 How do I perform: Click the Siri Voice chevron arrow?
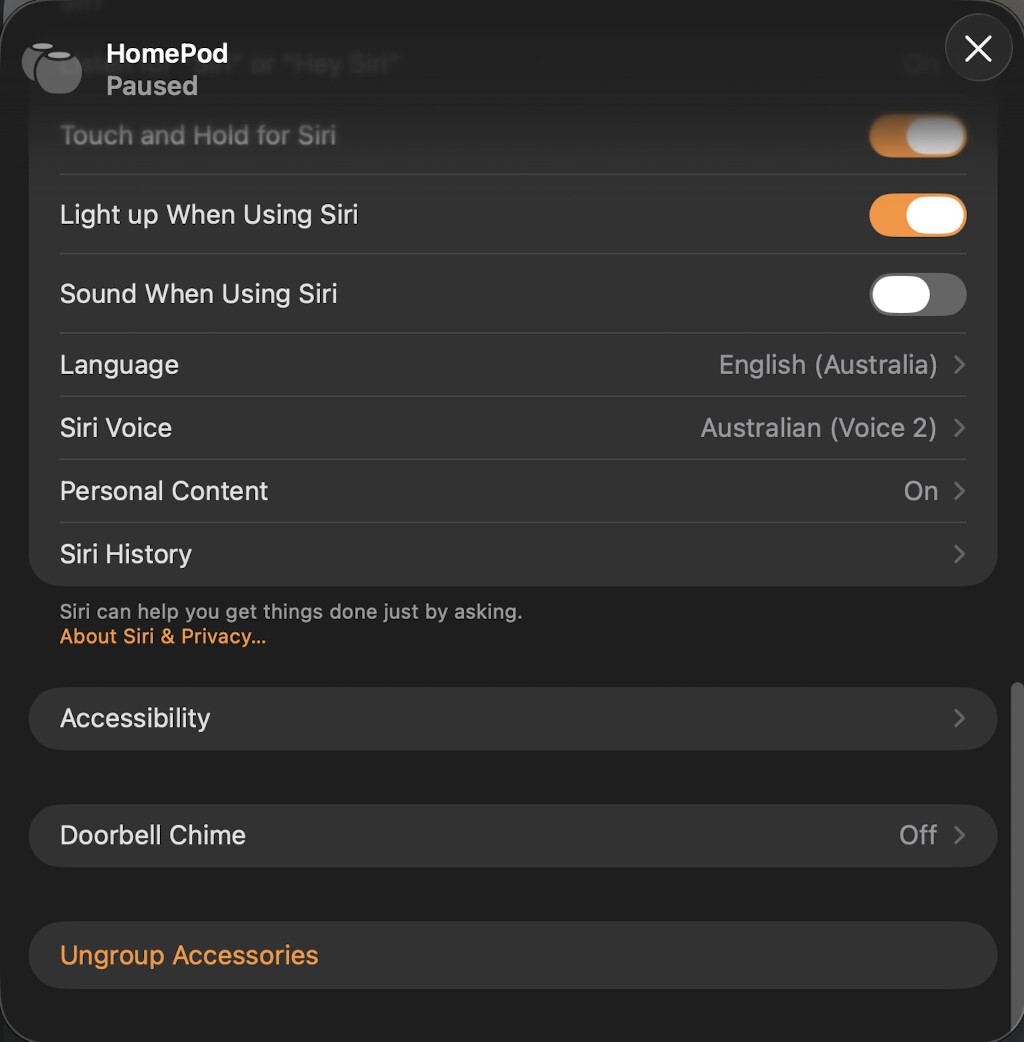click(959, 428)
